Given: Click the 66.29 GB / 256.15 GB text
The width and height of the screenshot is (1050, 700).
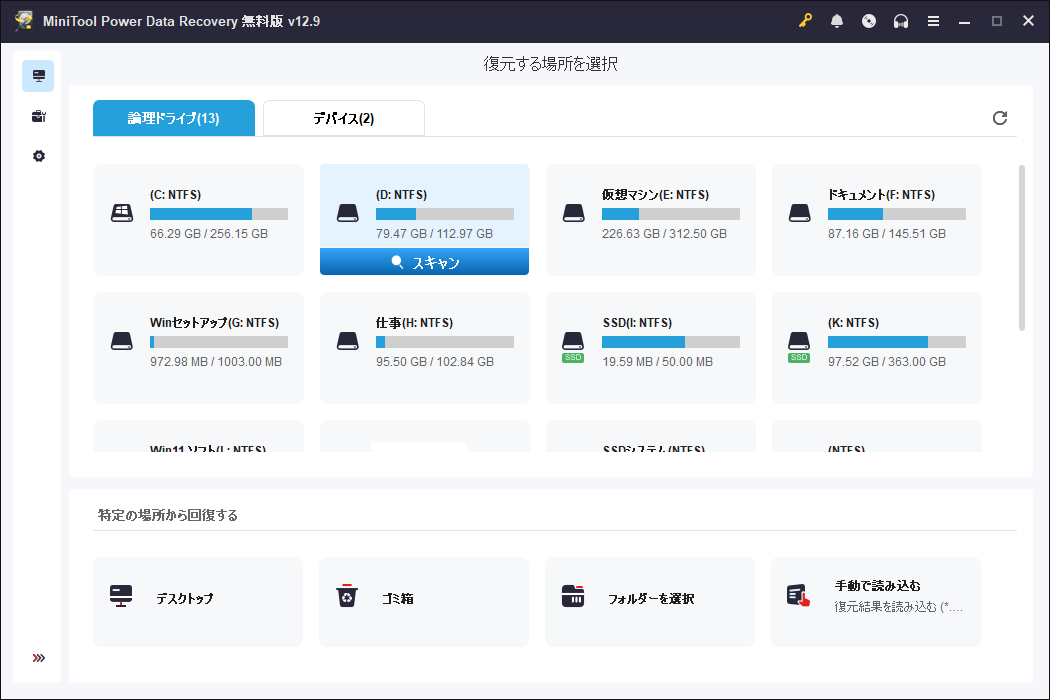Looking at the screenshot, I should pyautogui.click(x=209, y=234).
